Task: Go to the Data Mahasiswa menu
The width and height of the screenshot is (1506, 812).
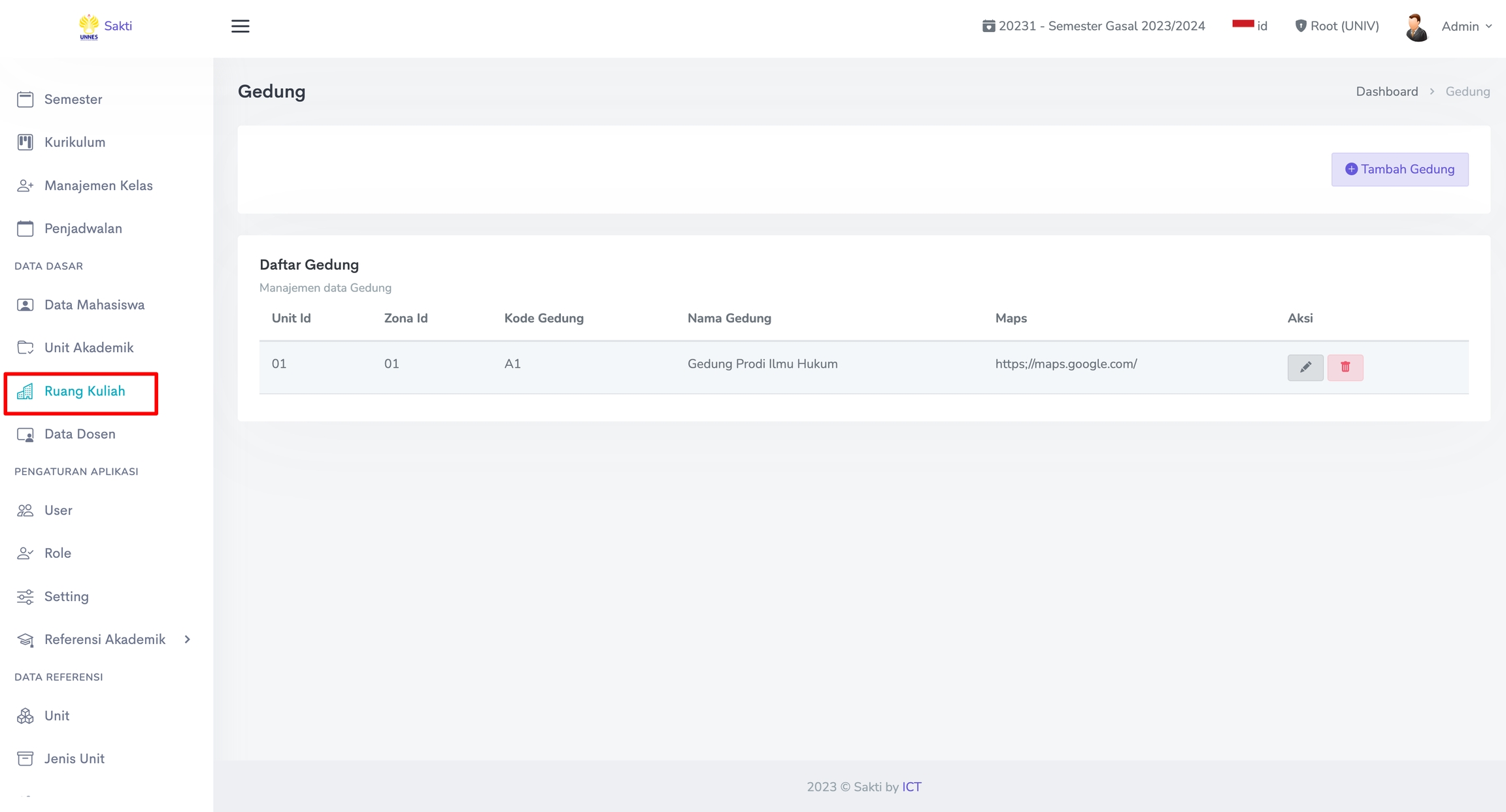Action: click(x=94, y=305)
